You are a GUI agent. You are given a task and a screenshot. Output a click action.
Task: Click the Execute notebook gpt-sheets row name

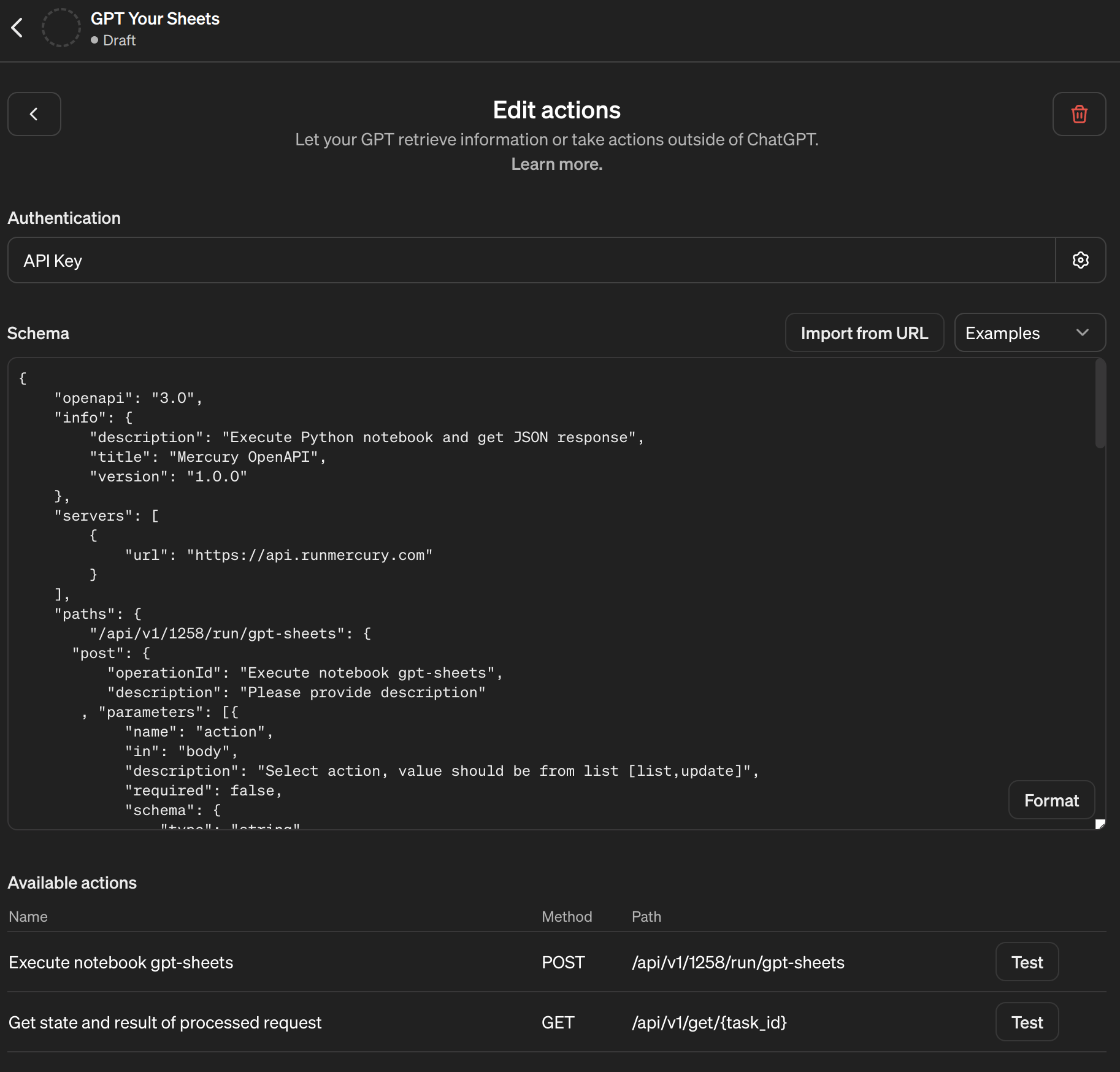(x=121, y=962)
